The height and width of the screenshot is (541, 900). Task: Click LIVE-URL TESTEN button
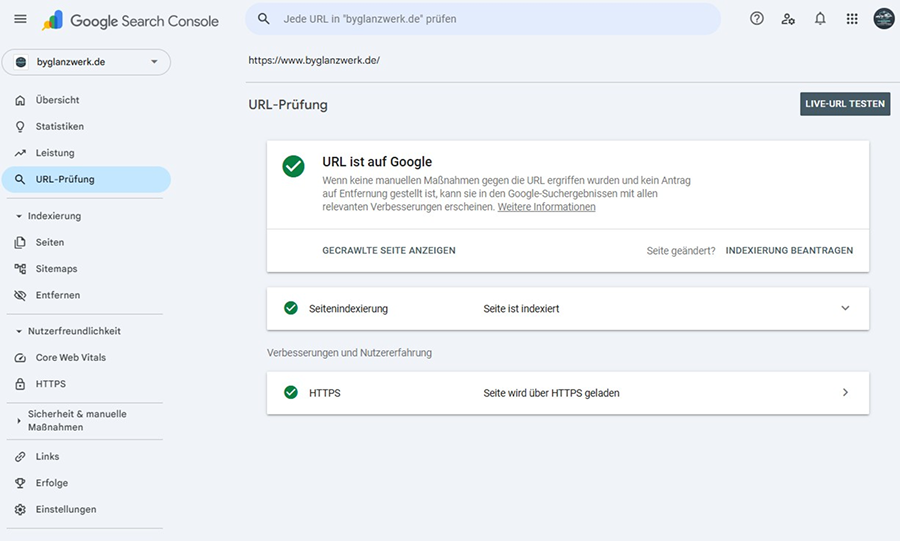(x=845, y=104)
